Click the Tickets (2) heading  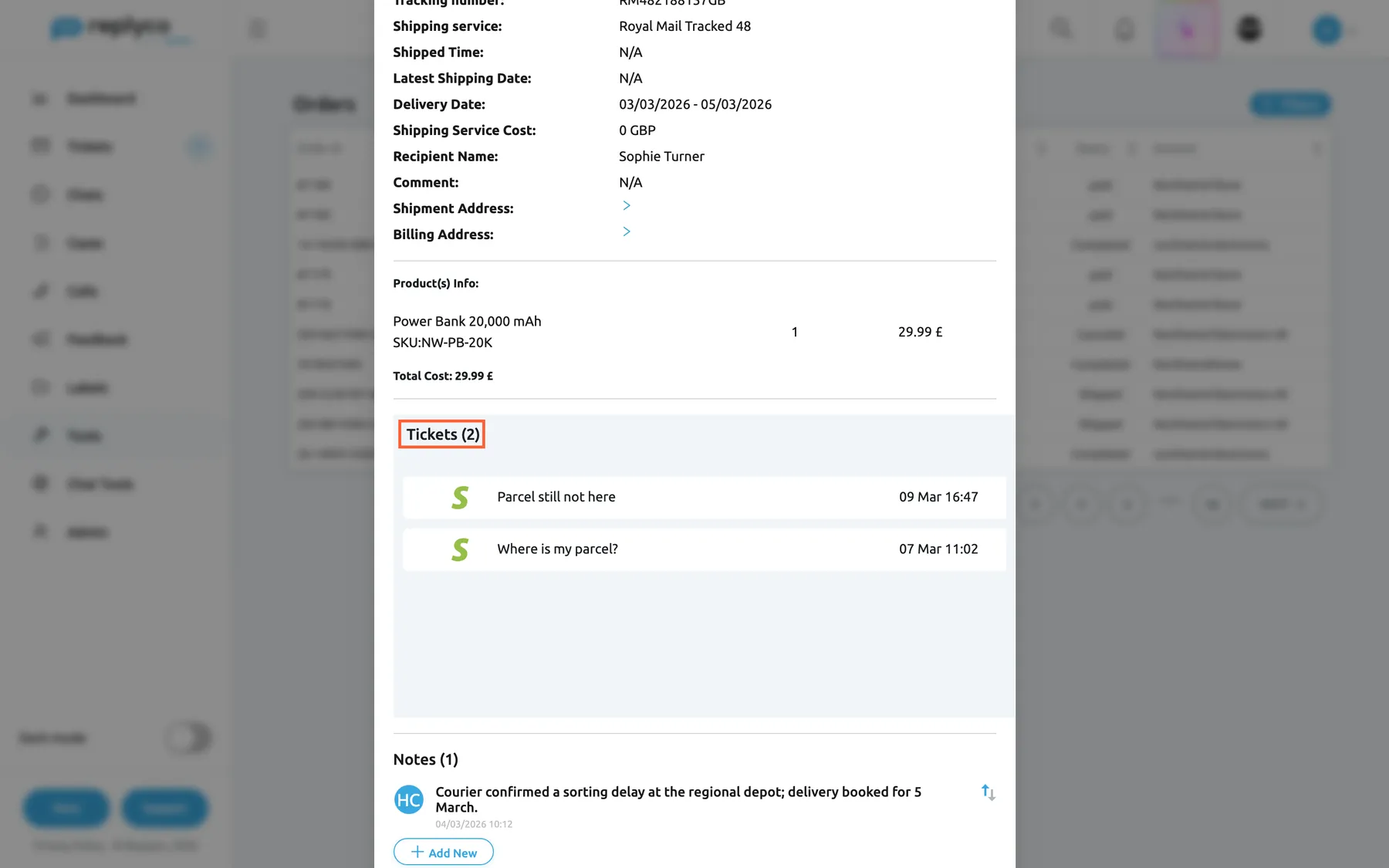tap(442, 434)
